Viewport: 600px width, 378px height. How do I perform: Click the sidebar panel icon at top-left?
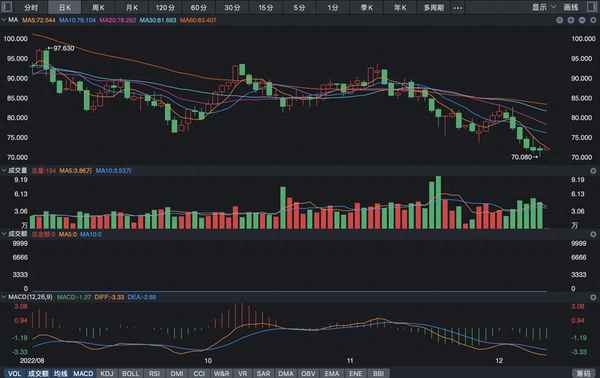click(7, 7)
